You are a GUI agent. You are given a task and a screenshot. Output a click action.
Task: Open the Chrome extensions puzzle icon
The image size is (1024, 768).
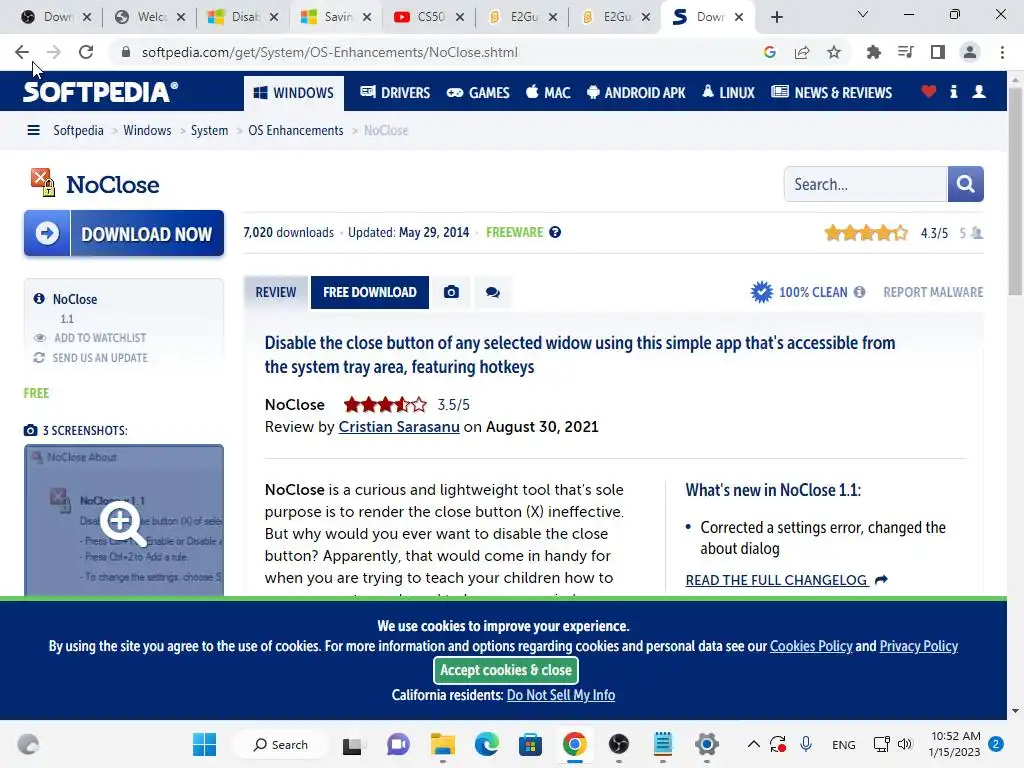(x=873, y=52)
